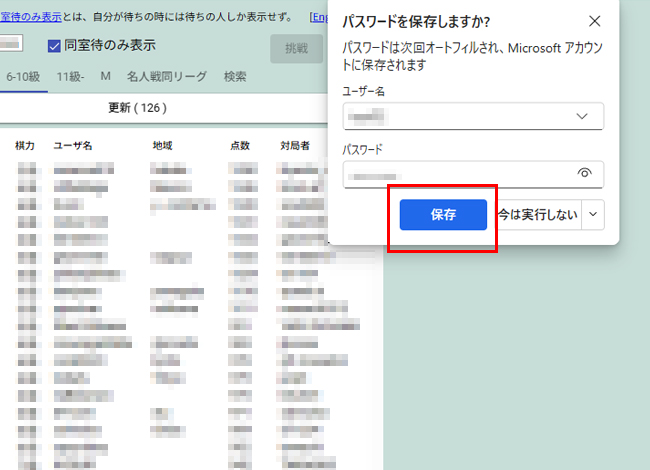Click the ユーザ名 column header

click(73, 146)
